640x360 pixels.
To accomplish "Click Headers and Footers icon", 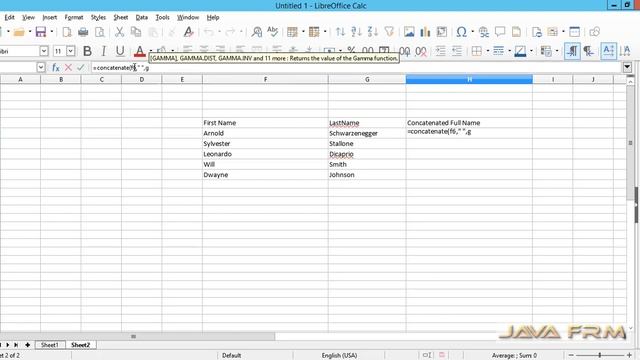I will tap(516, 32).
